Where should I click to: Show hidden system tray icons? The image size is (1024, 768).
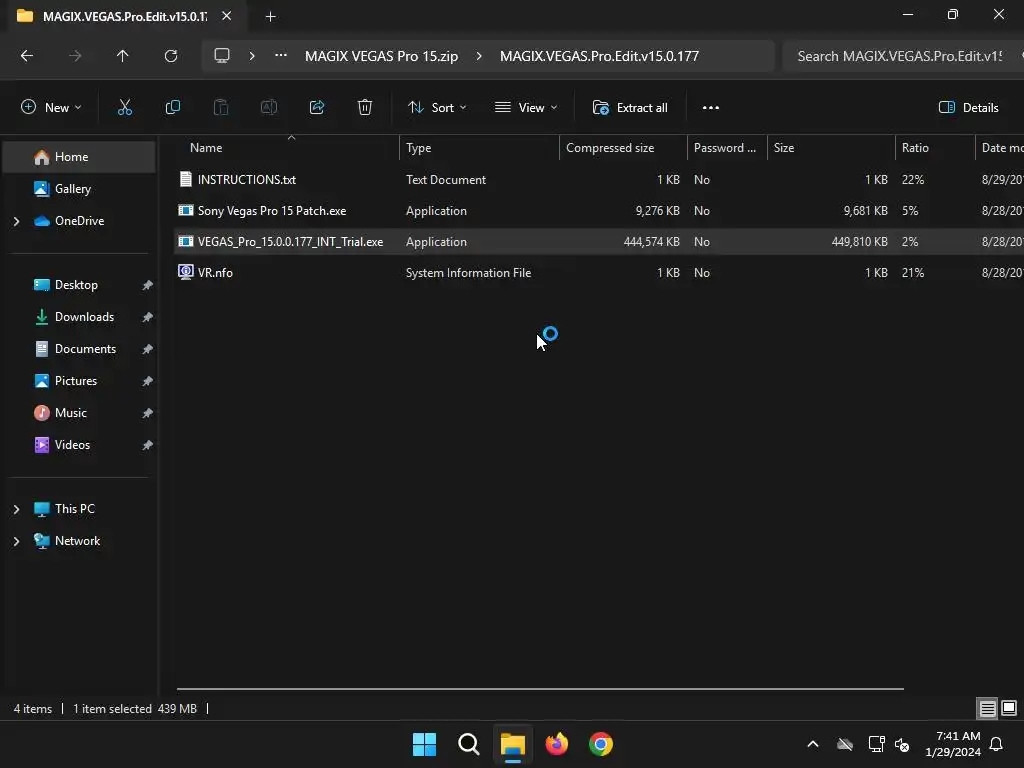(x=813, y=744)
